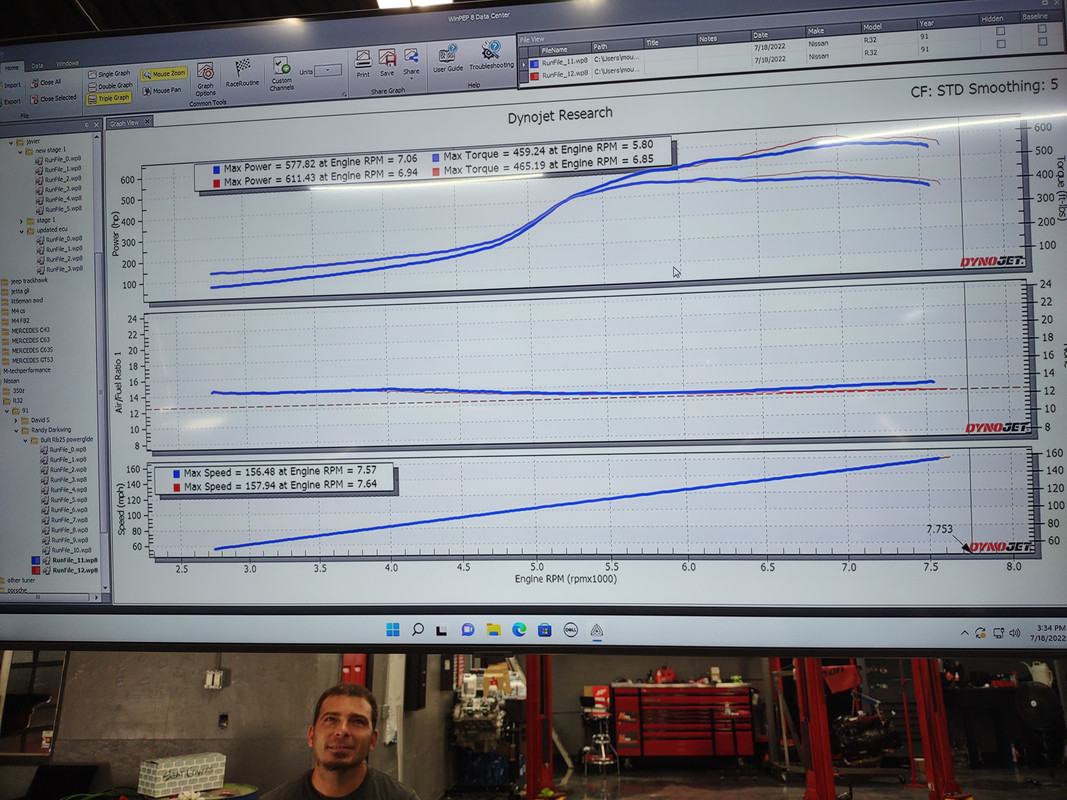Toggle Baseline checkbox for RunFile_12.wp8

[1042, 41]
